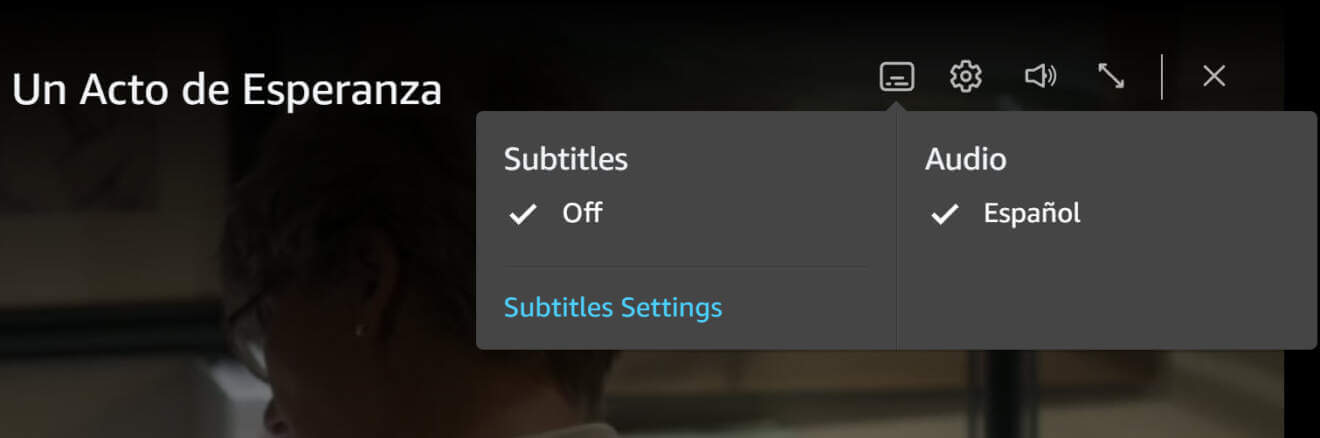This screenshot has width=1320, height=438.
Task: Open the Subtitles Settings link
Action: point(613,307)
